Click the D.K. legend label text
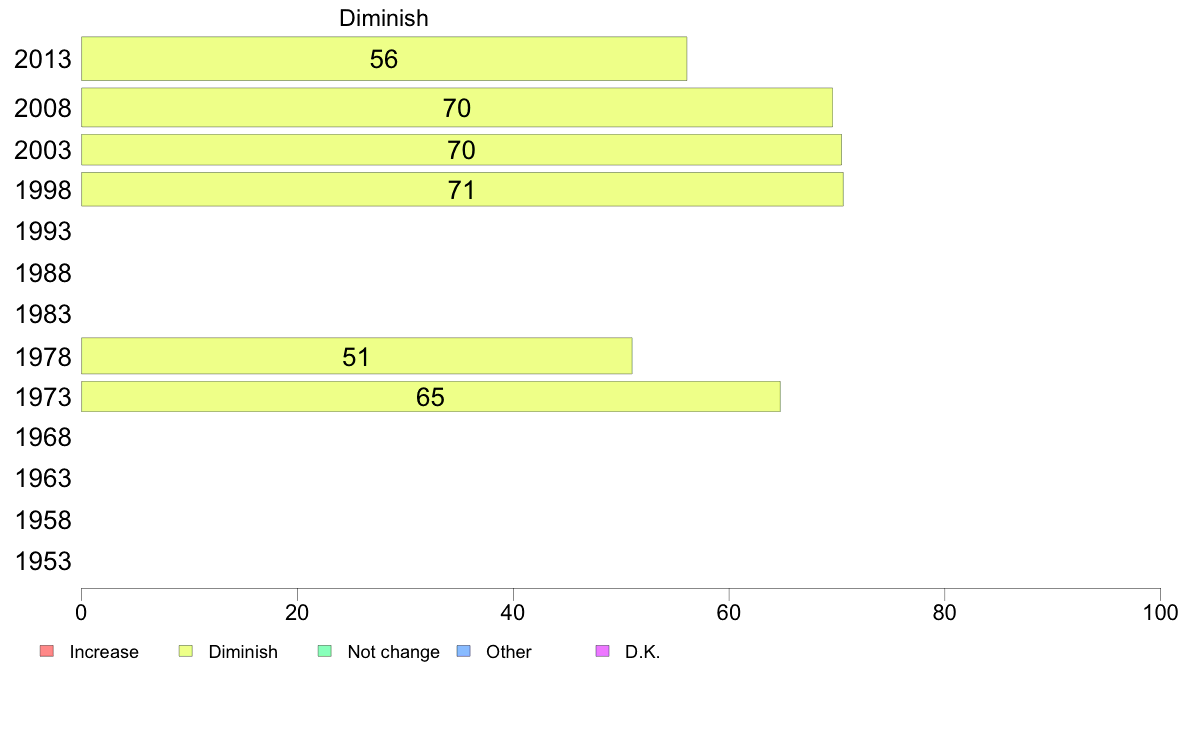This screenshot has height=736, width=1188. (643, 652)
